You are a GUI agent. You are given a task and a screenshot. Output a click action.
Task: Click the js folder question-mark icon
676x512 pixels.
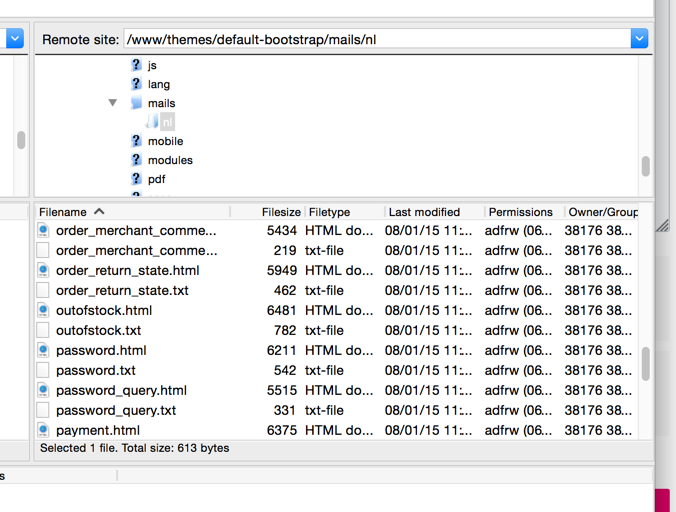click(136, 65)
